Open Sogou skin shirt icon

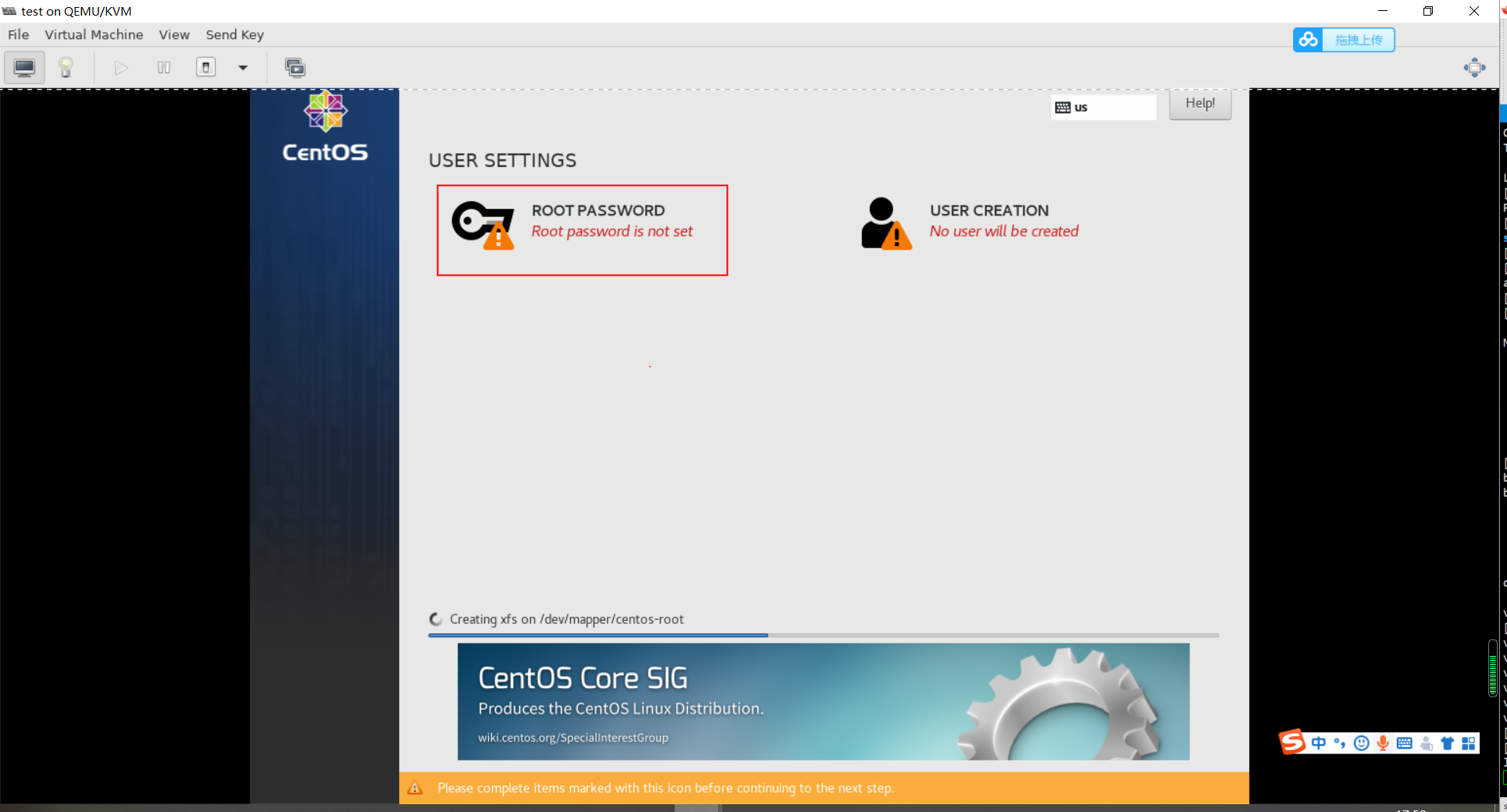point(1447,743)
